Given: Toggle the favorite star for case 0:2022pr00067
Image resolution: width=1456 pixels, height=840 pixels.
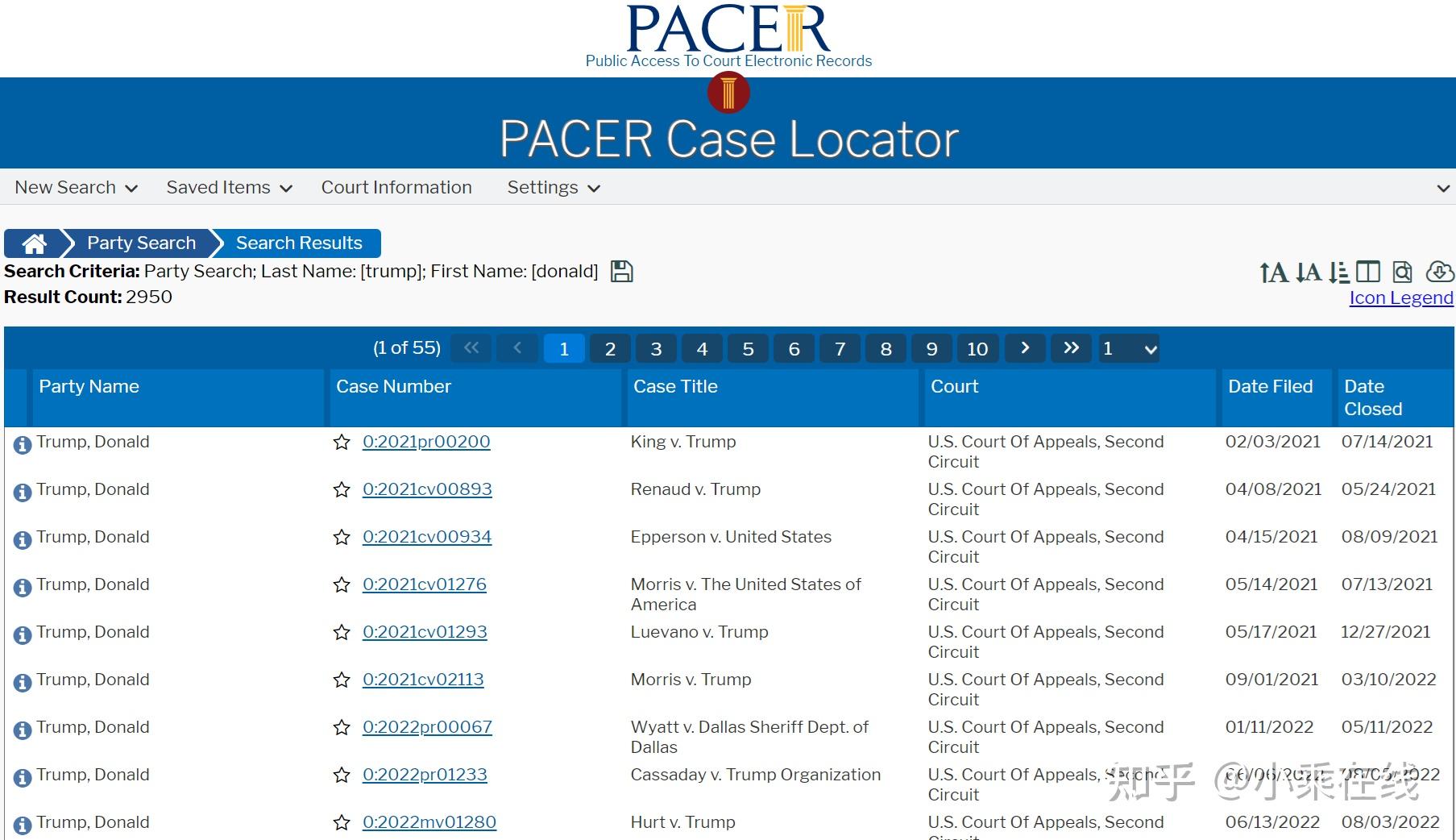Looking at the screenshot, I should 342,728.
